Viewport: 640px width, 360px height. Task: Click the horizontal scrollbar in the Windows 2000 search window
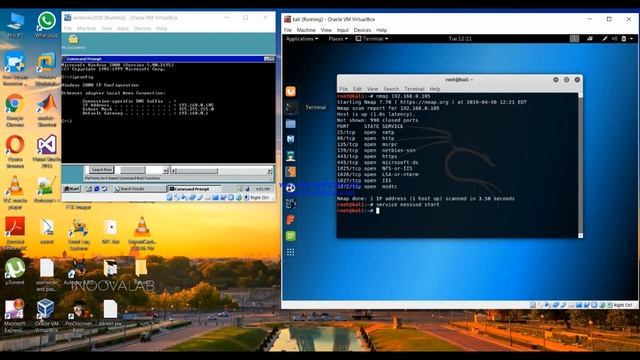pos(222,171)
